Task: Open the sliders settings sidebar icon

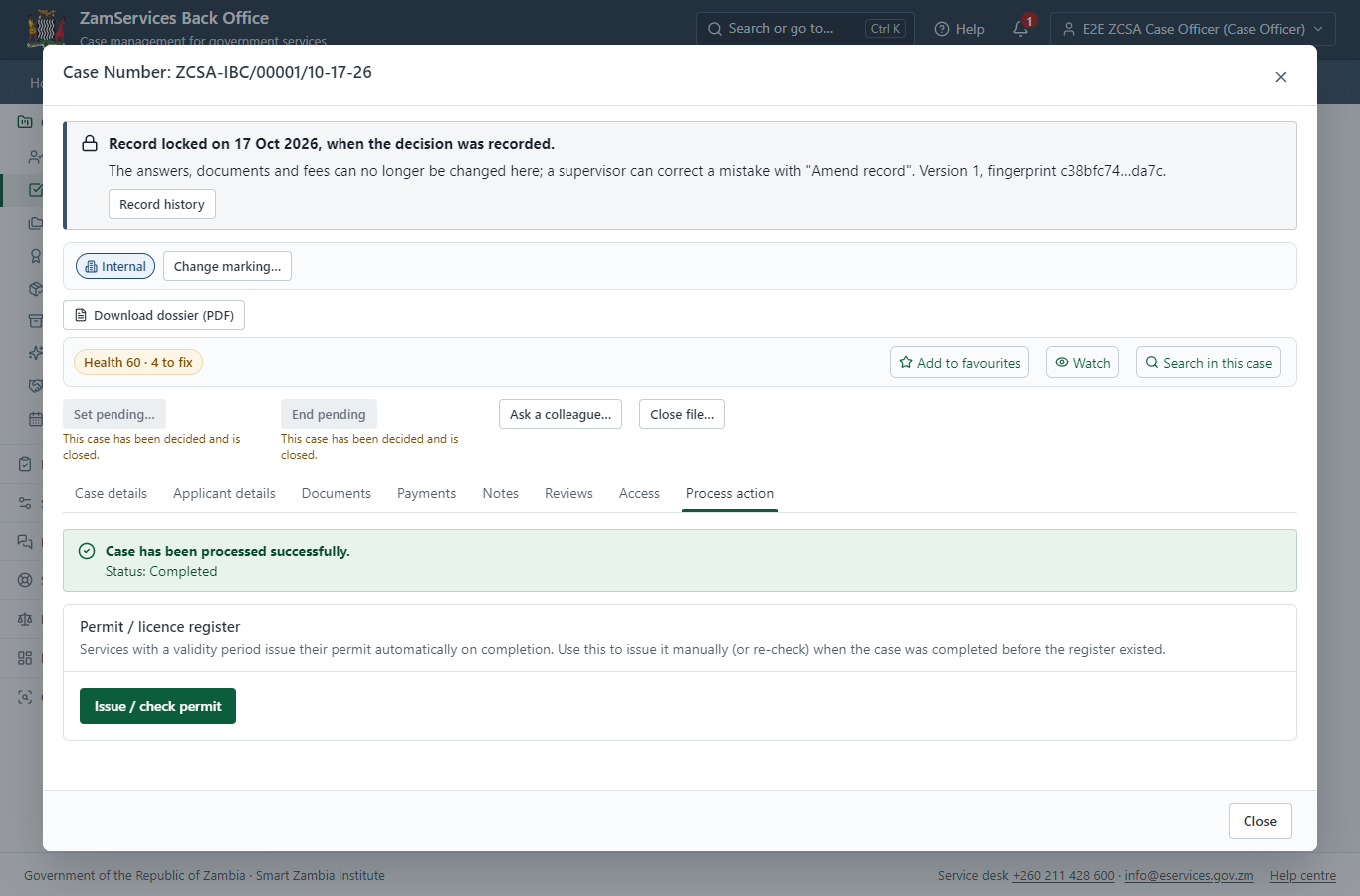Action: [25, 503]
